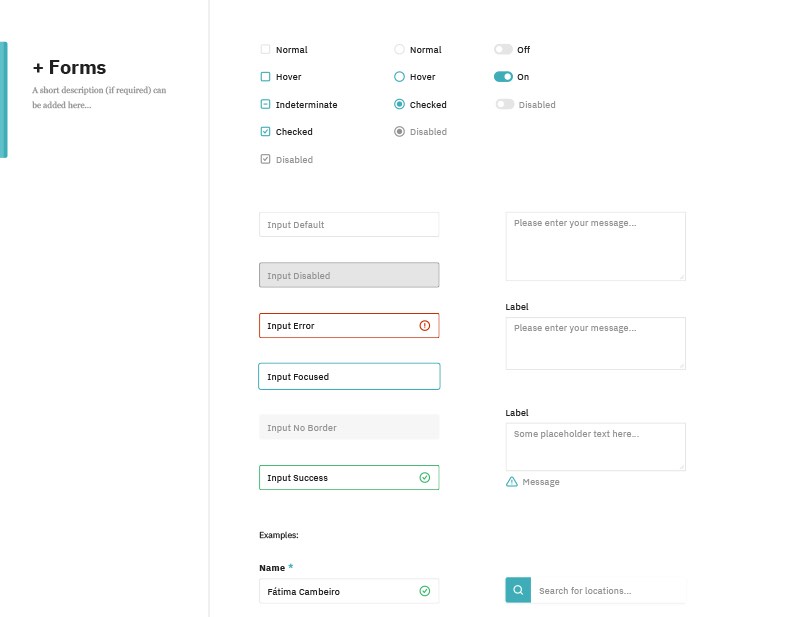Toggle the Indeterminate checkbox
The image size is (800, 617).
(x=265, y=105)
